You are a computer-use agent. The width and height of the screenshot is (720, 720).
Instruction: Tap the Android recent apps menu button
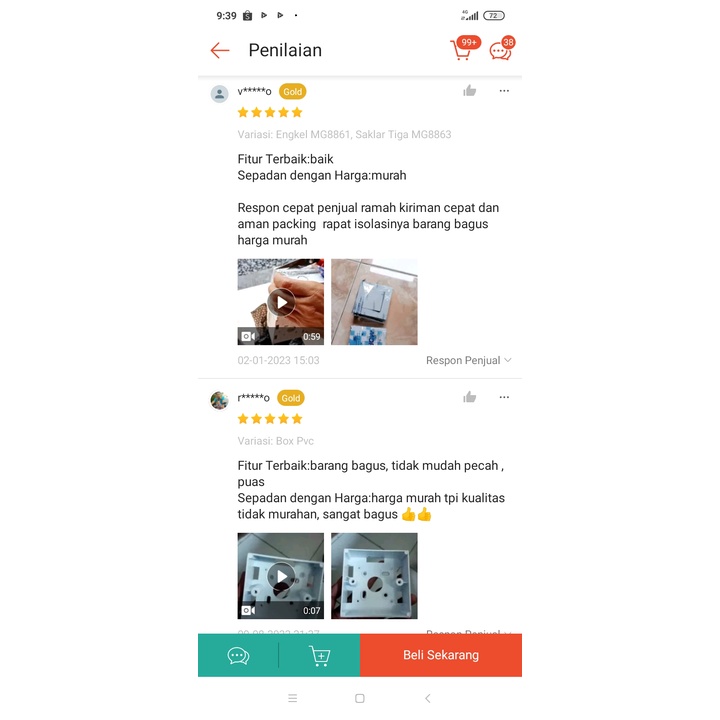pos(292,698)
